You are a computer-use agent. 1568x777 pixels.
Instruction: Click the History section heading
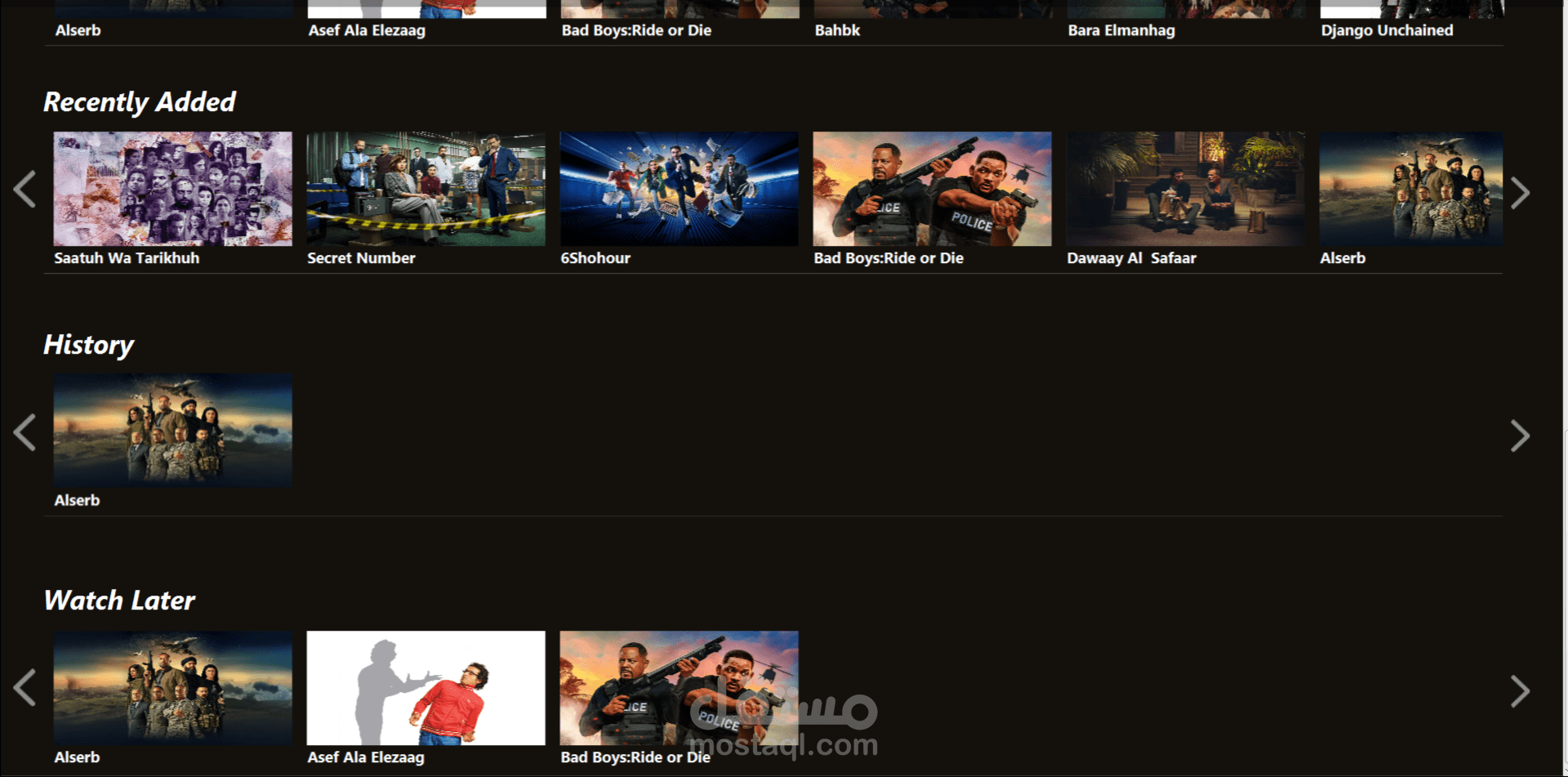tap(88, 345)
